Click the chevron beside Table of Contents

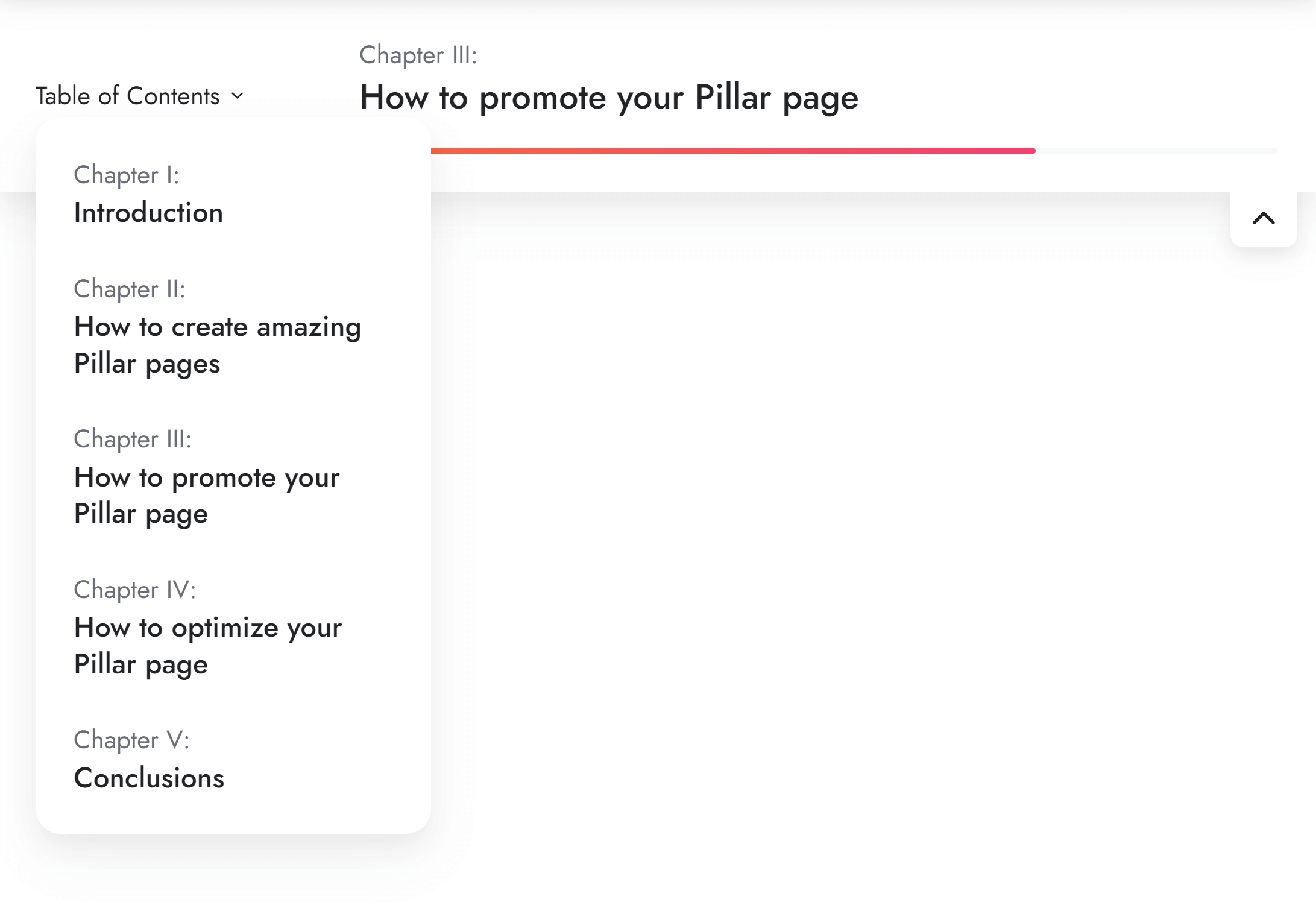pyautogui.click(x=238, y=96)
